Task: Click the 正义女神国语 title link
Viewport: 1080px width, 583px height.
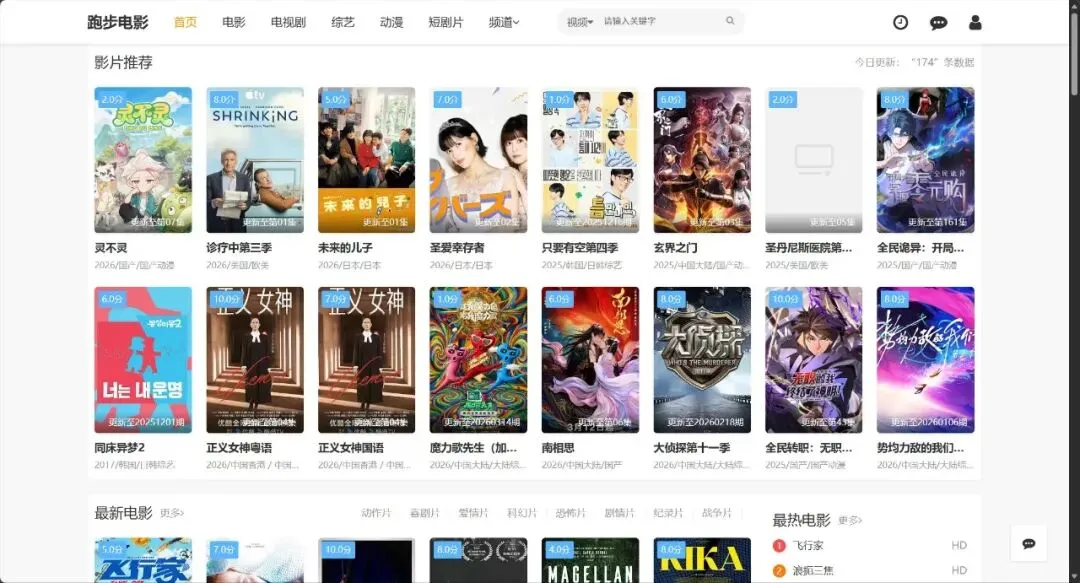Action: tap(351, 447)
